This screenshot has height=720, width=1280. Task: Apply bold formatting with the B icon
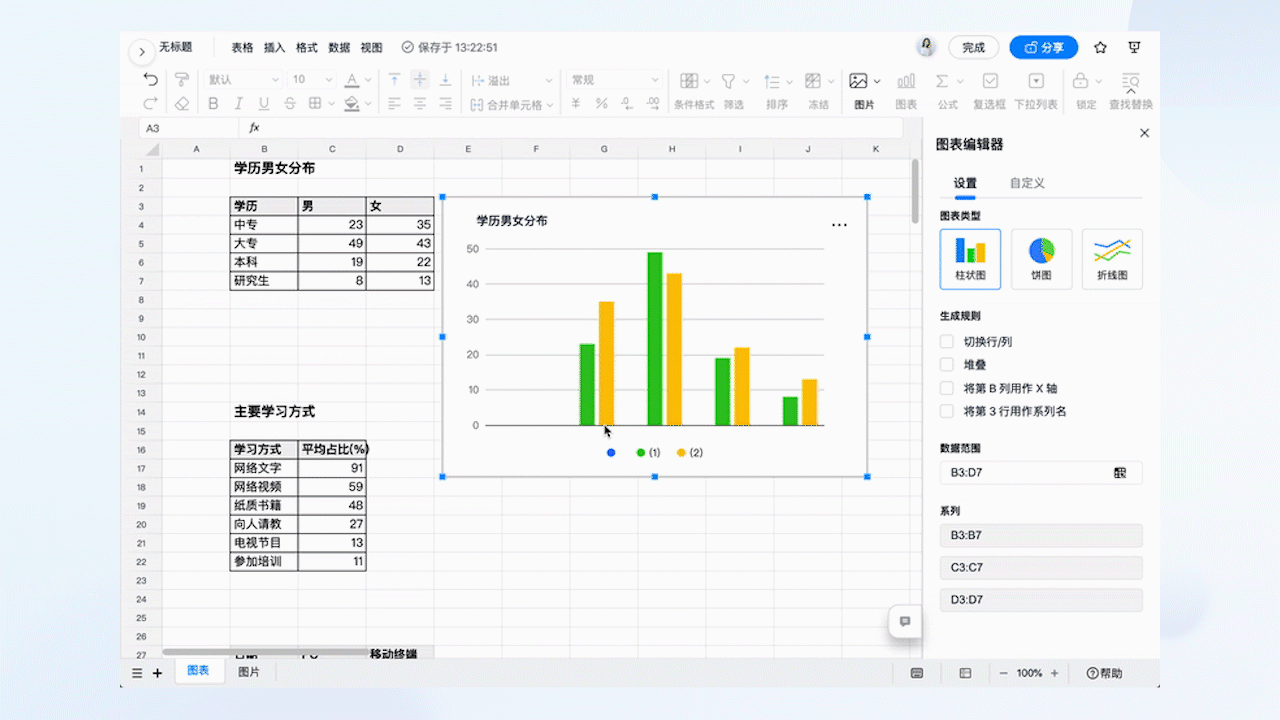pyautogui.click(x=213, y=103)
